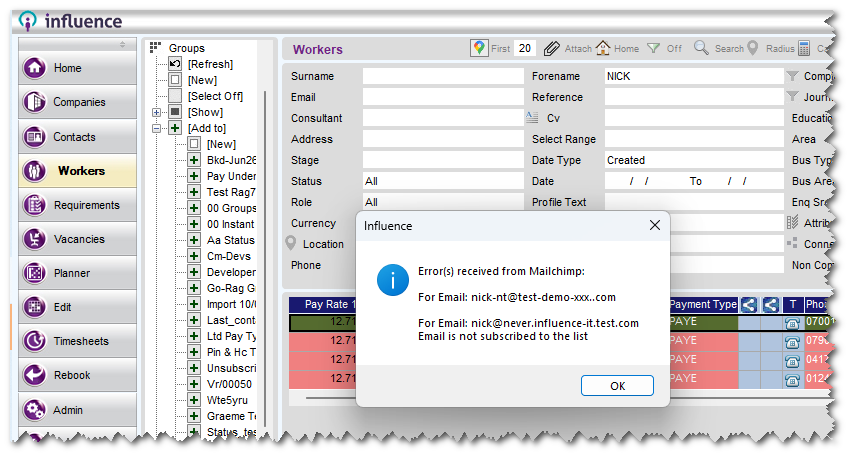Open the Role dropdown showing All
Screen dimensions: 853x459
443,202
